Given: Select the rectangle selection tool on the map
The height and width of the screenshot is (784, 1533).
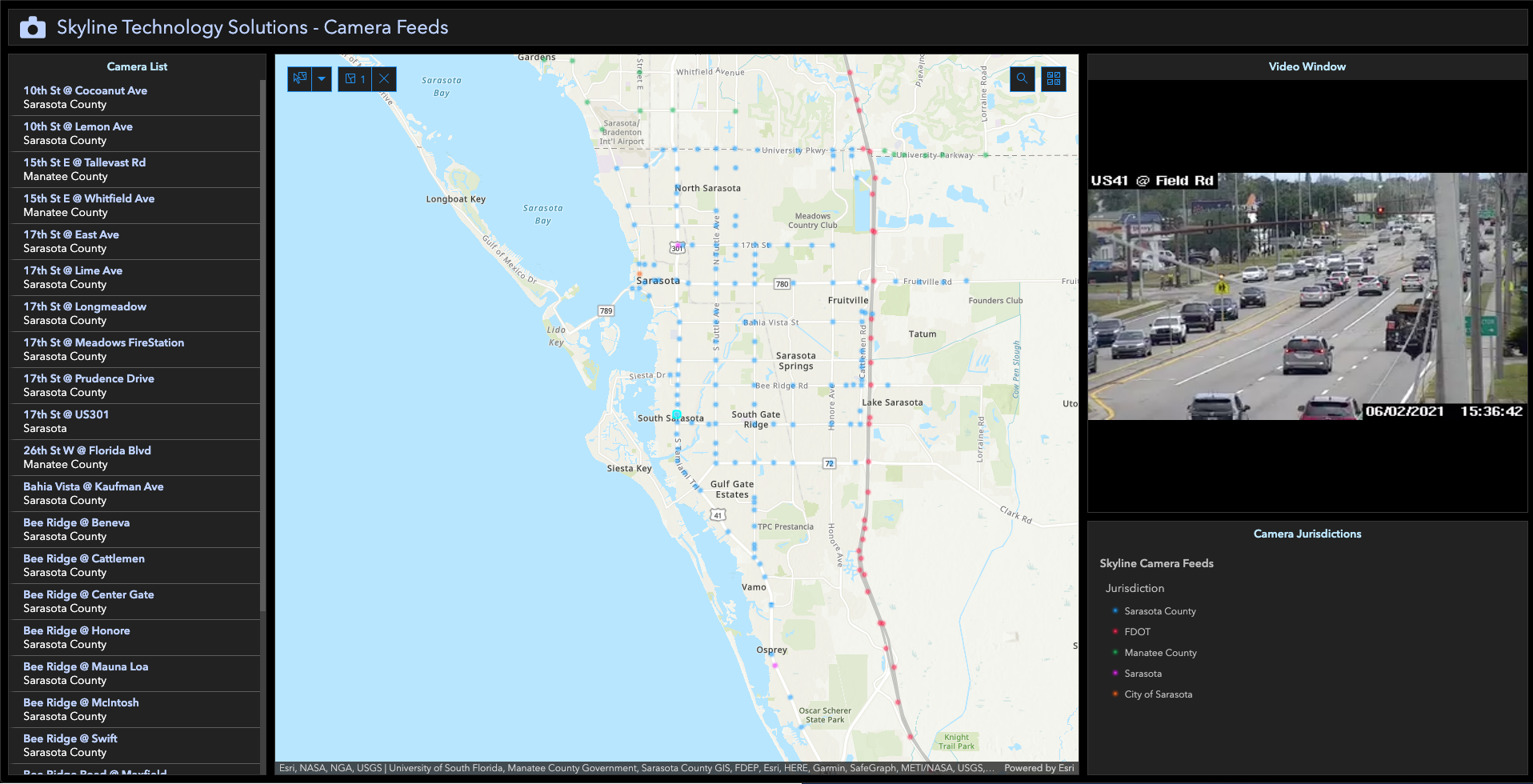Looking at the screenshot, I should pyautogui.click(x=300, y=78).
